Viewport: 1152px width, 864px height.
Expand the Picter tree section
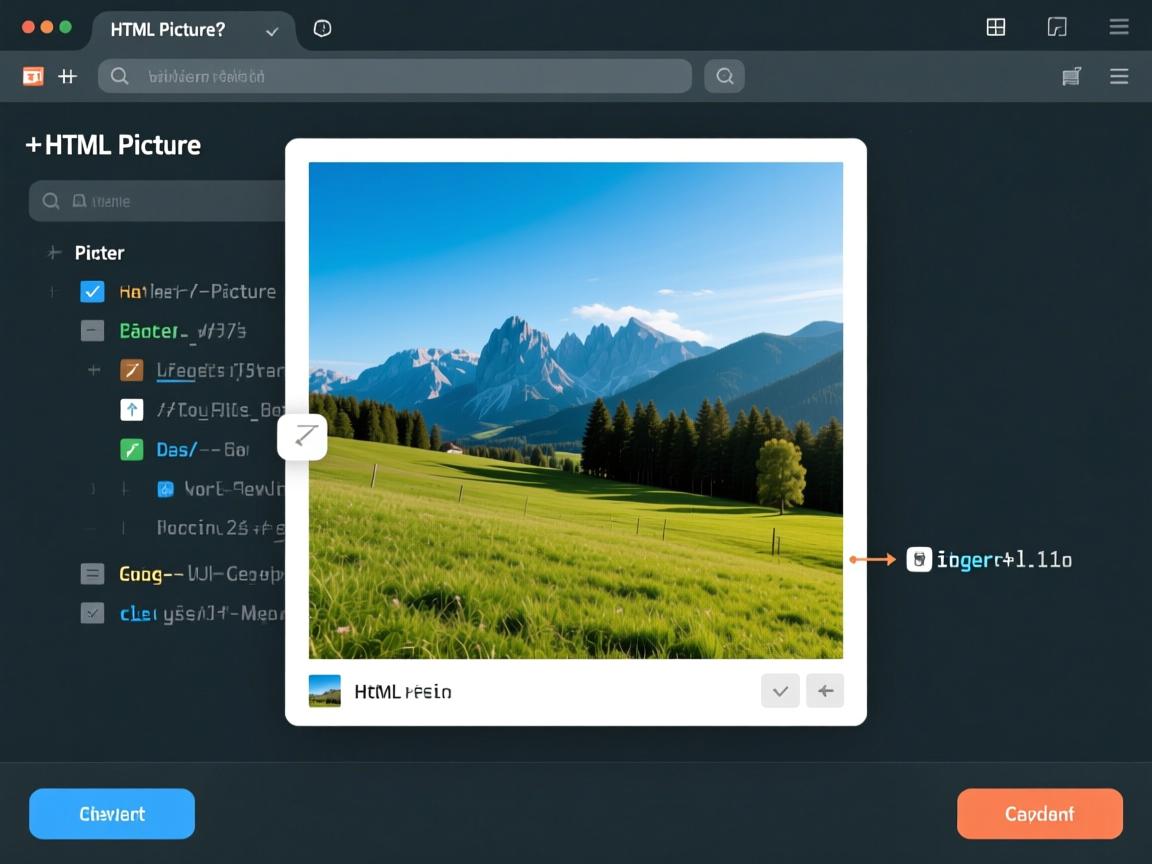click(x=54, y=253)
